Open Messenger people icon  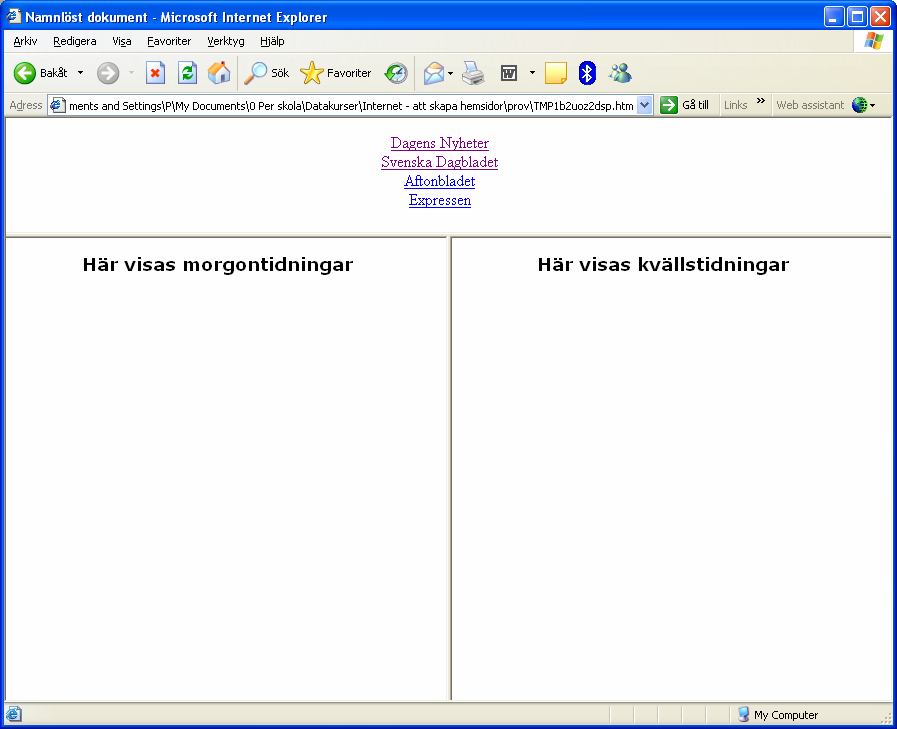(x=620, y=73)
